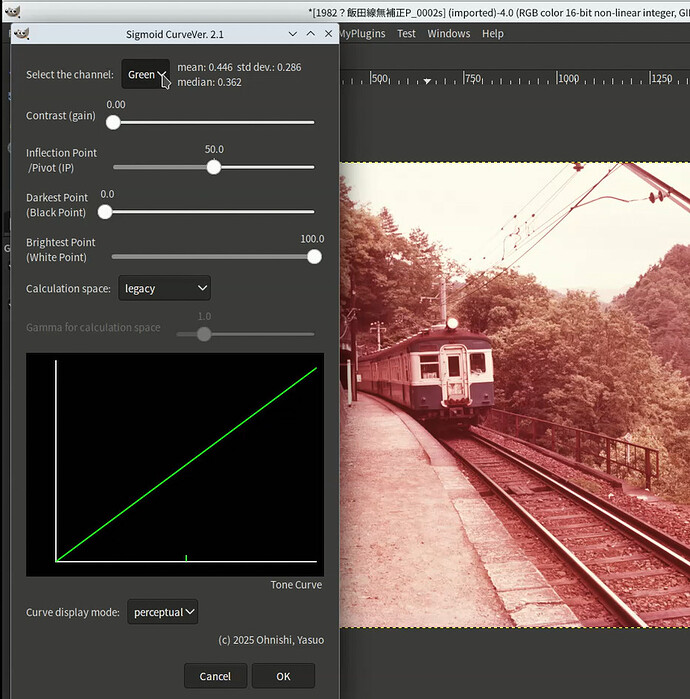Click the GIMP icon in main window title bar

pyautogui.click(x=11, y=11)
